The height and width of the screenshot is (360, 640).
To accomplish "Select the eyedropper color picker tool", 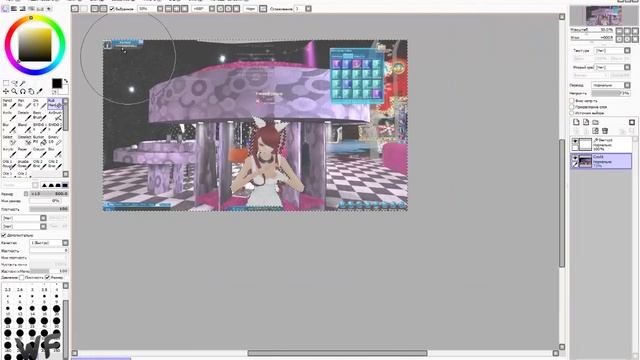I will point(39,91).
